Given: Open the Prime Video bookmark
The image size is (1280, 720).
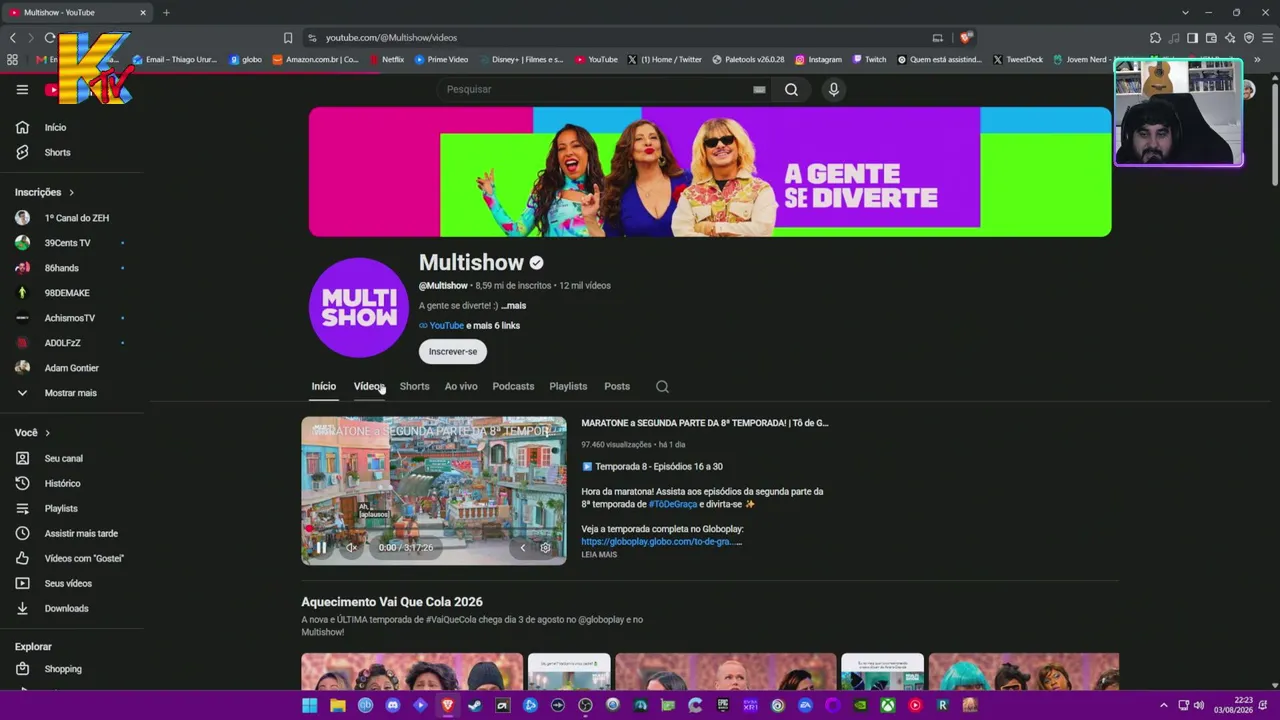Looking at the screenshot, I should click(x=441, y=59).
